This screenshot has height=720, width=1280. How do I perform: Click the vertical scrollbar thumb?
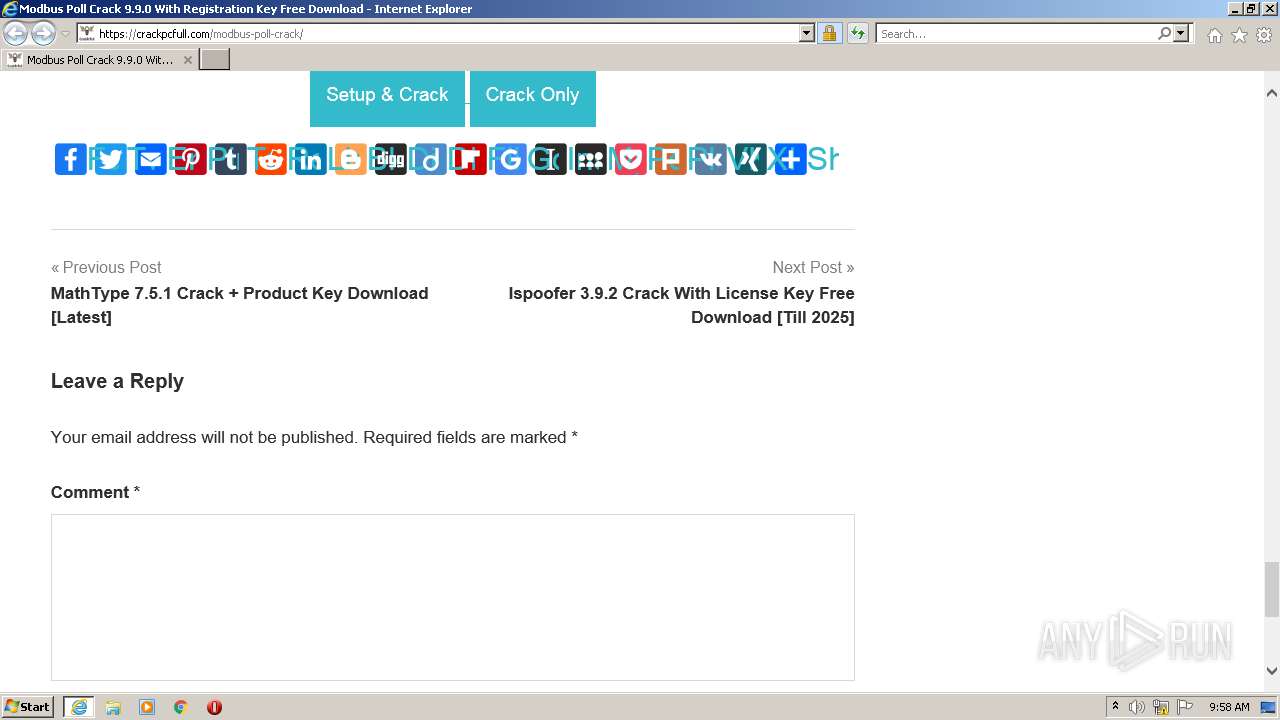click(1272, 590)
